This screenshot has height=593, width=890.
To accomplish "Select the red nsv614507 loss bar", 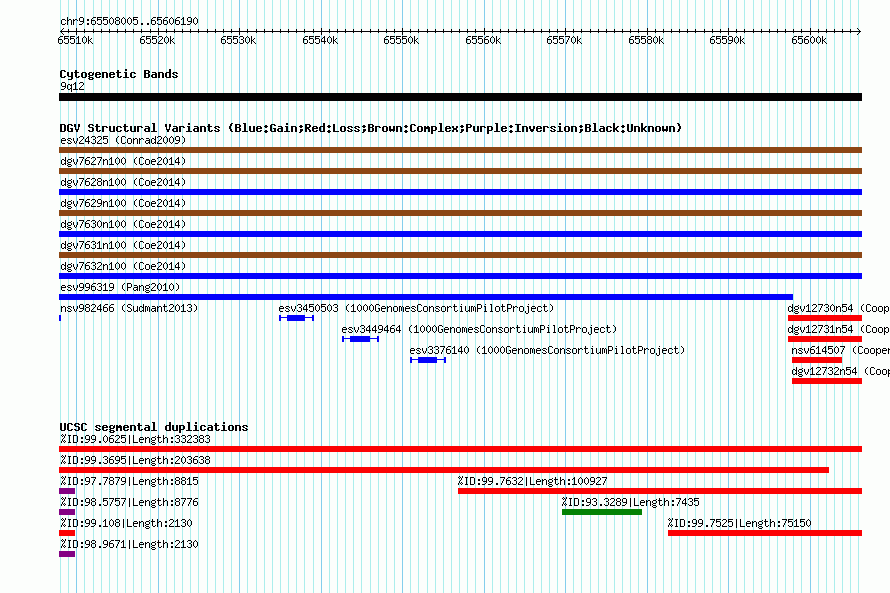I will tap(817, 360).
